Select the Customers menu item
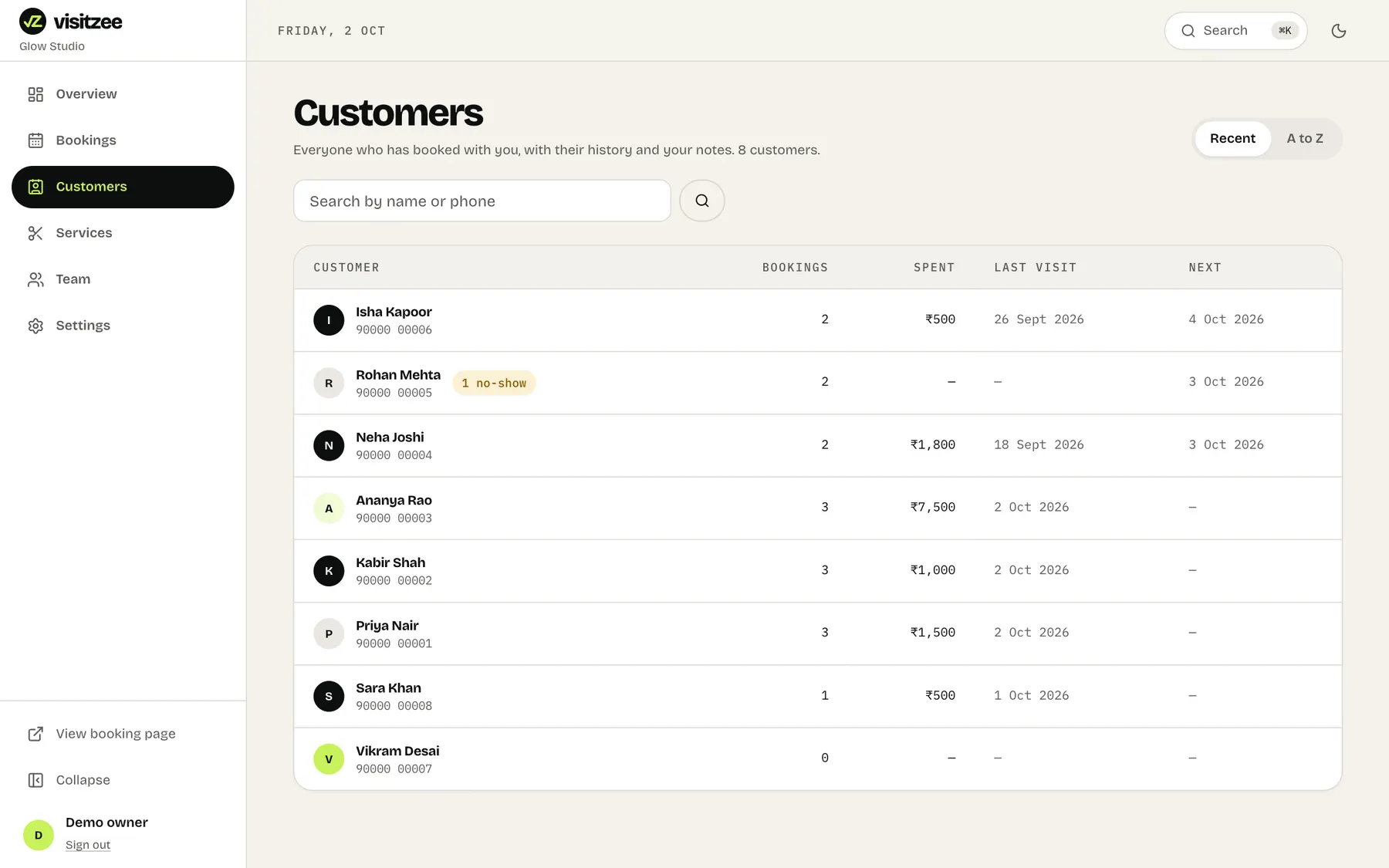The width and height of the screenshot is (1389, 868). coord(123,187)
